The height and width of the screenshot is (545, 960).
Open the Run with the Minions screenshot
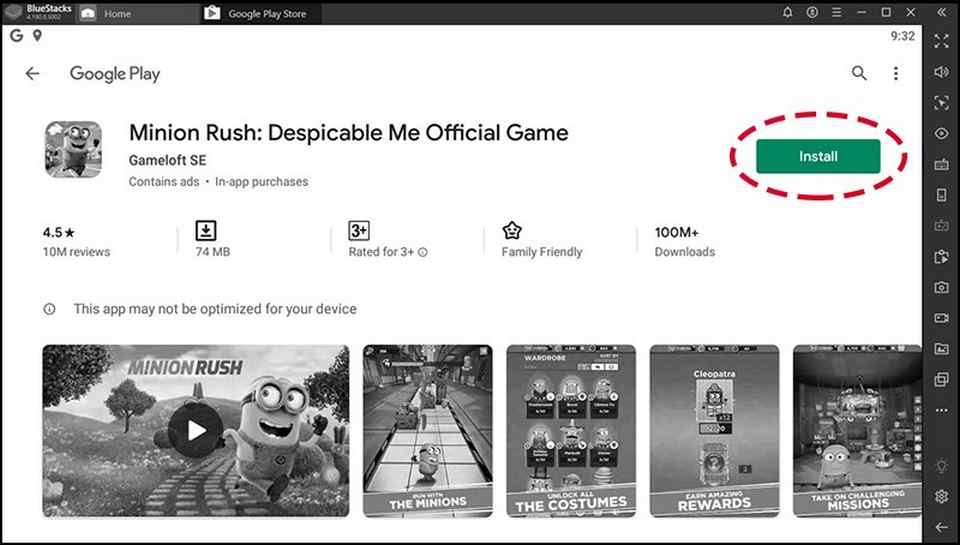[x=427, y=430]
